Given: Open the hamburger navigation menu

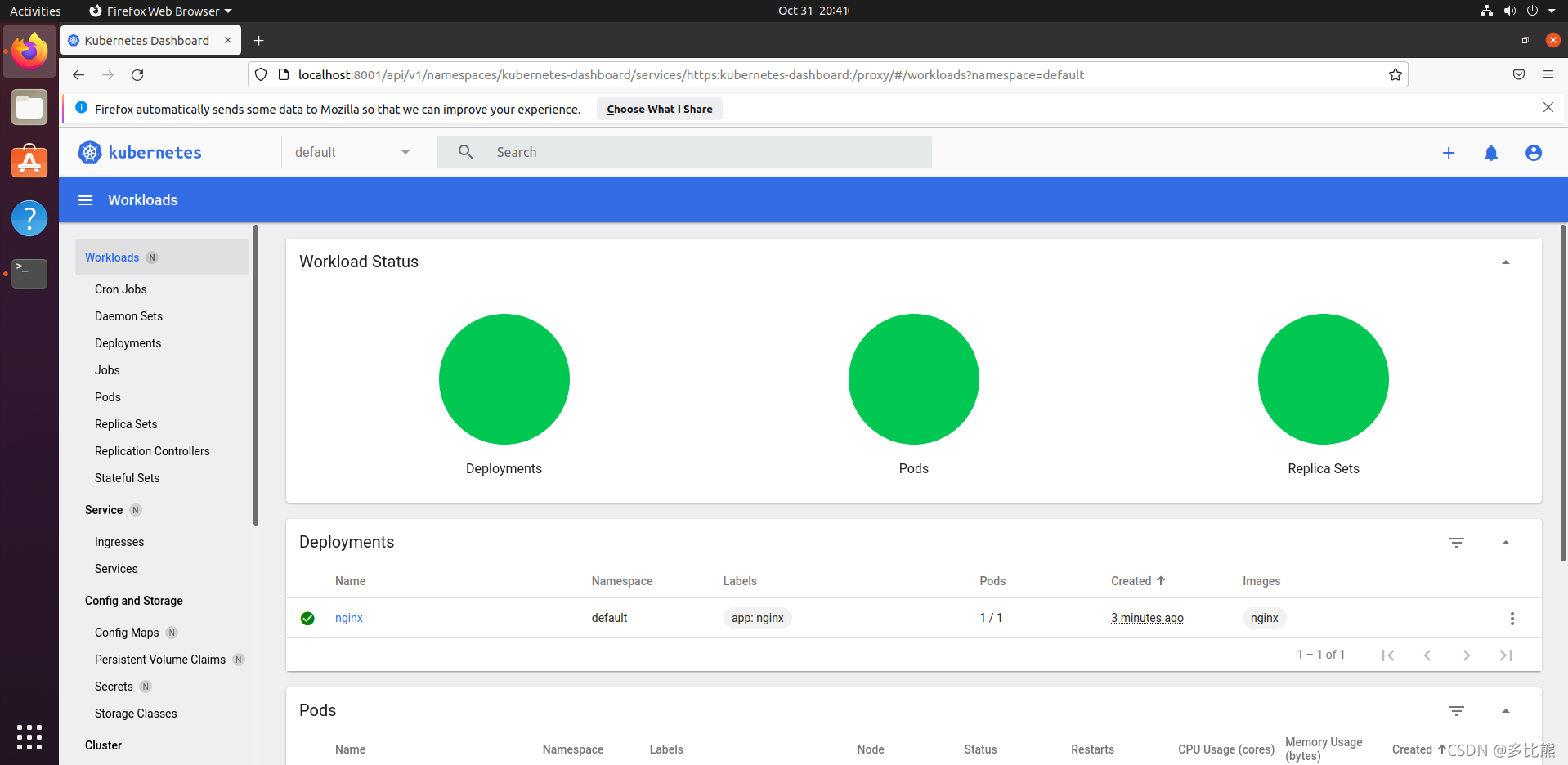Looking at the screenshot, I should click(x=85, y=200).
